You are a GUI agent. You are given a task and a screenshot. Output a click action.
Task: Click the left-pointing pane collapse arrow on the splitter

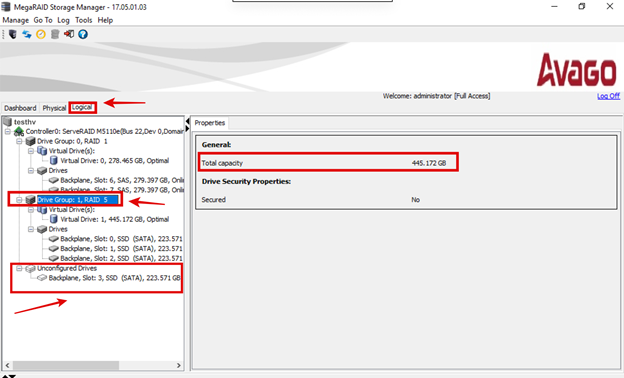(x=187, y=121)
